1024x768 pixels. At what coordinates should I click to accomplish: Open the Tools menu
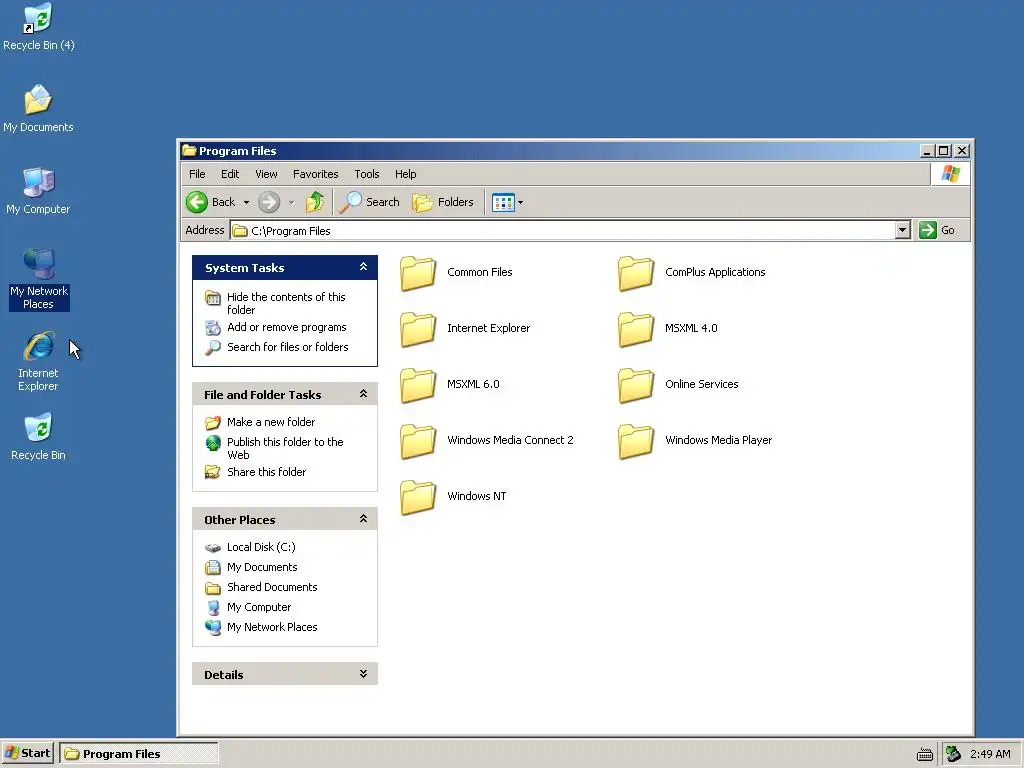tap(366, 174)
